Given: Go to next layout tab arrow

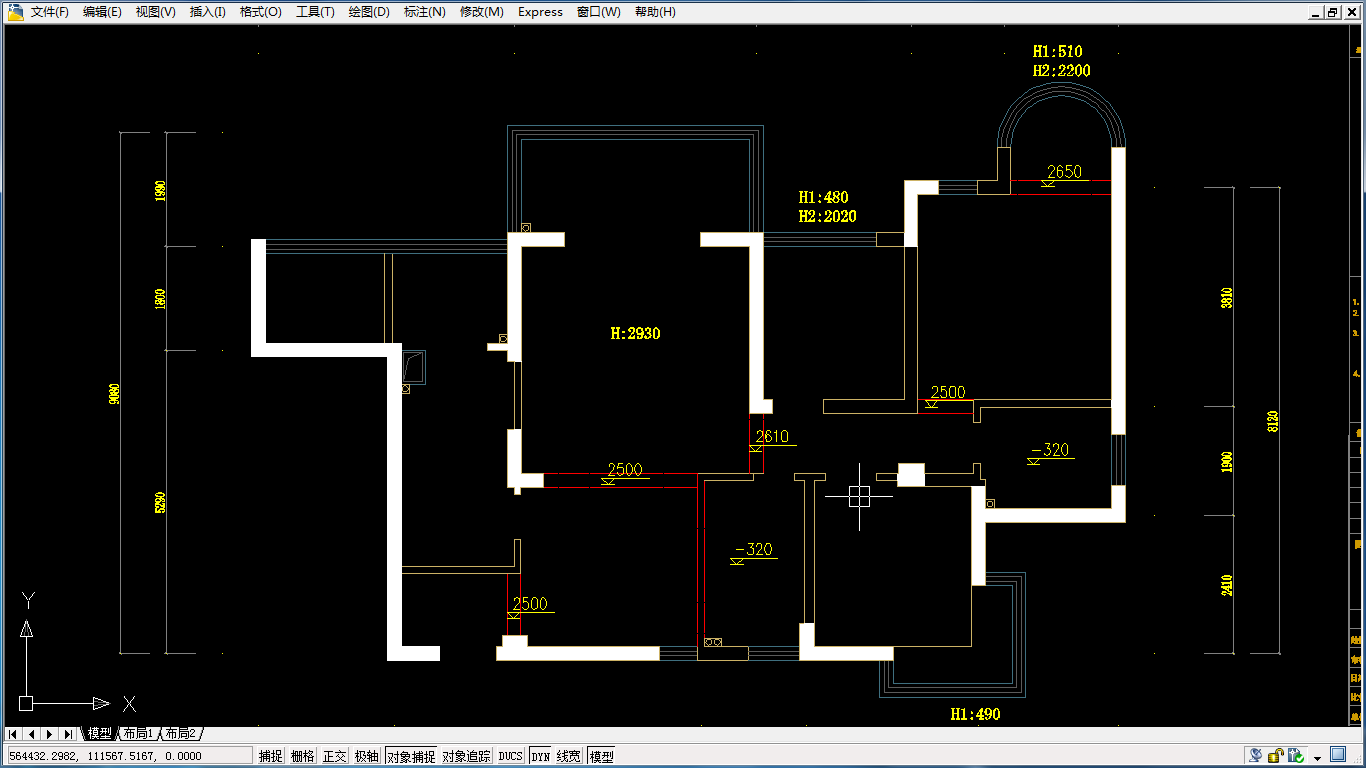Looking at the screenshot, I should tap(49, 734).
